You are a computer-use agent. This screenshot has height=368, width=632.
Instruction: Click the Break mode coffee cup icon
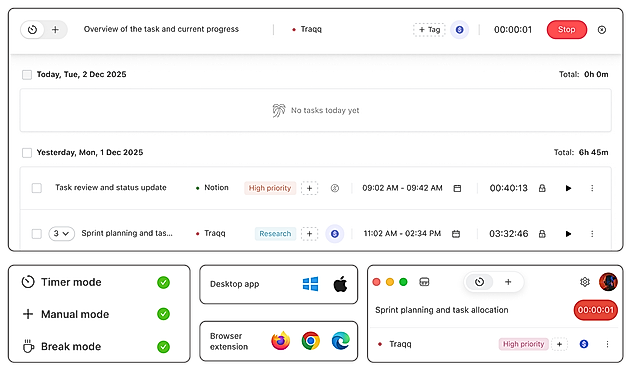28,346
